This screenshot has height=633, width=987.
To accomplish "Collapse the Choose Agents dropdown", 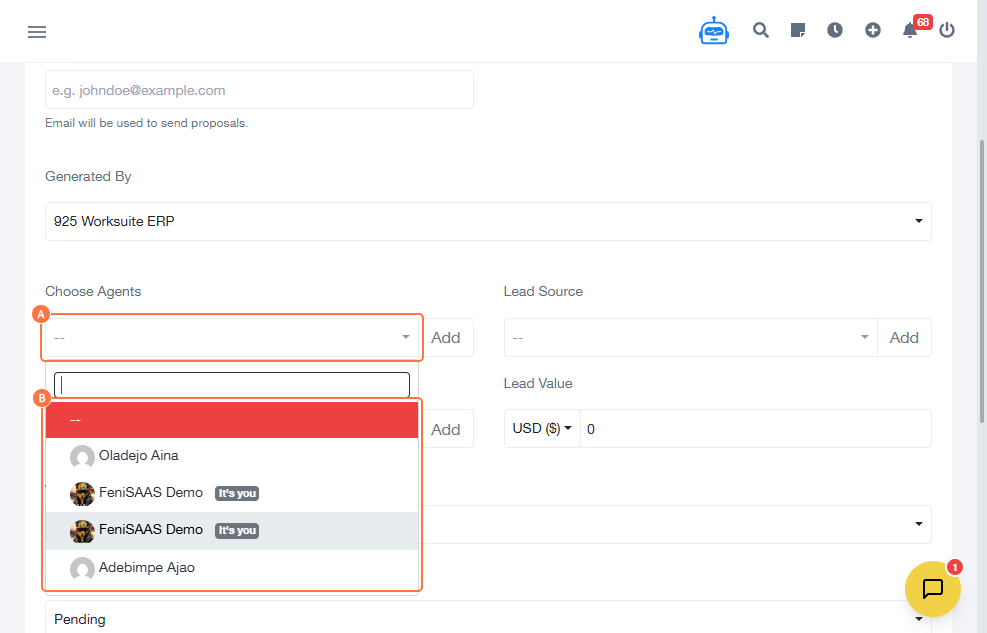I will tap(232, 338).
